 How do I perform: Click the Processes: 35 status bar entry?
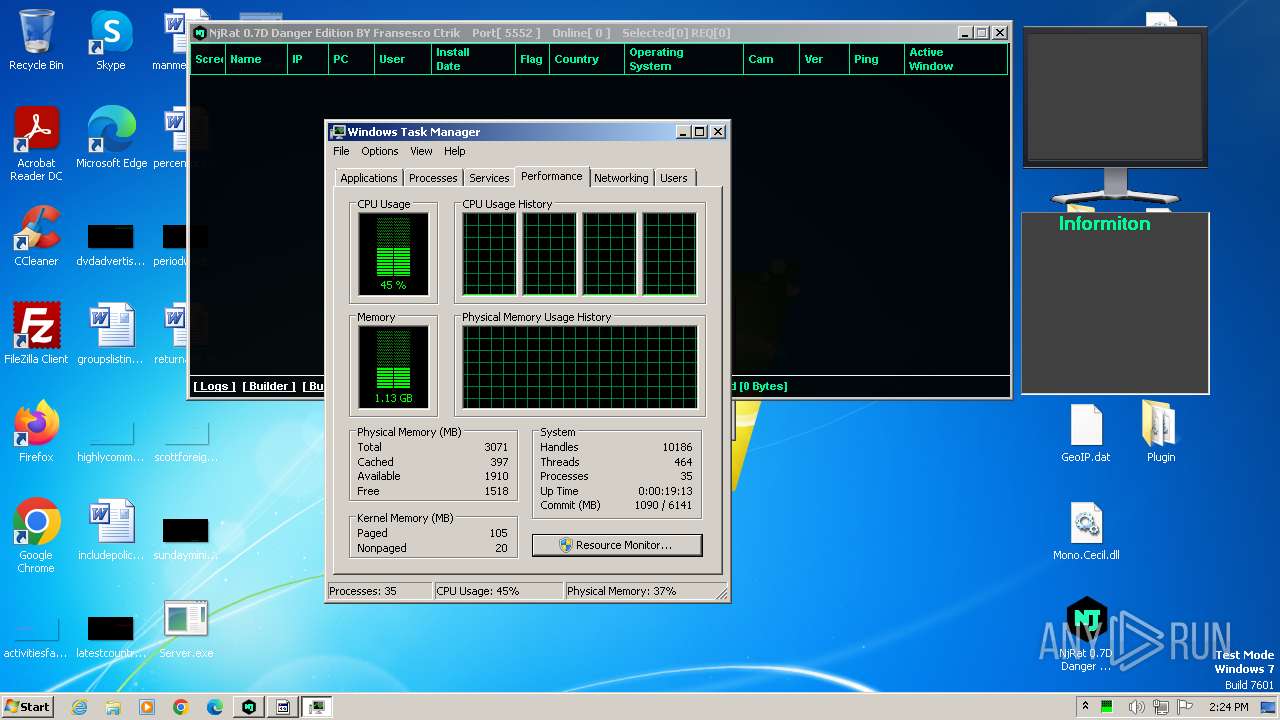tap(380, 591)
